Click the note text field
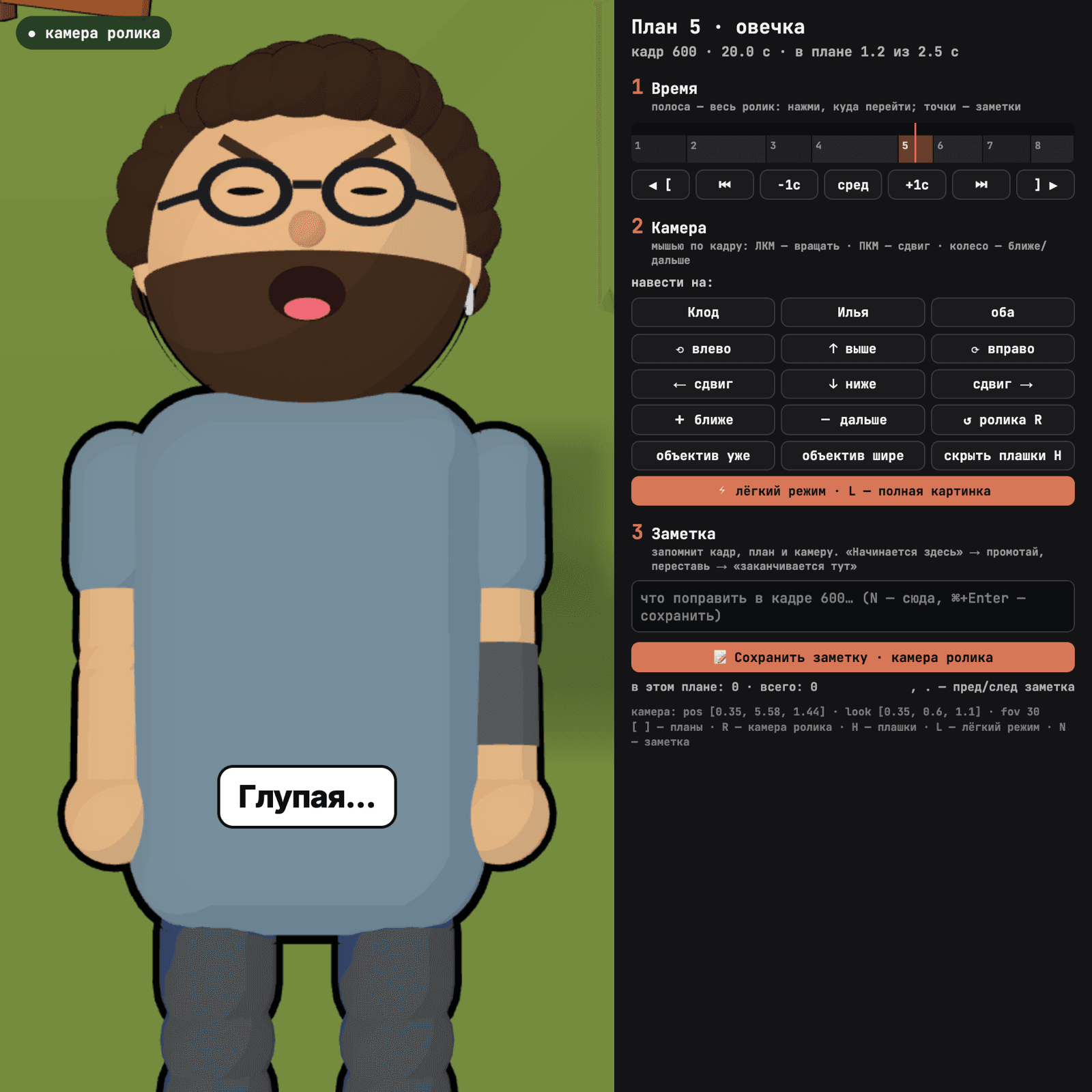 (852, 607)
